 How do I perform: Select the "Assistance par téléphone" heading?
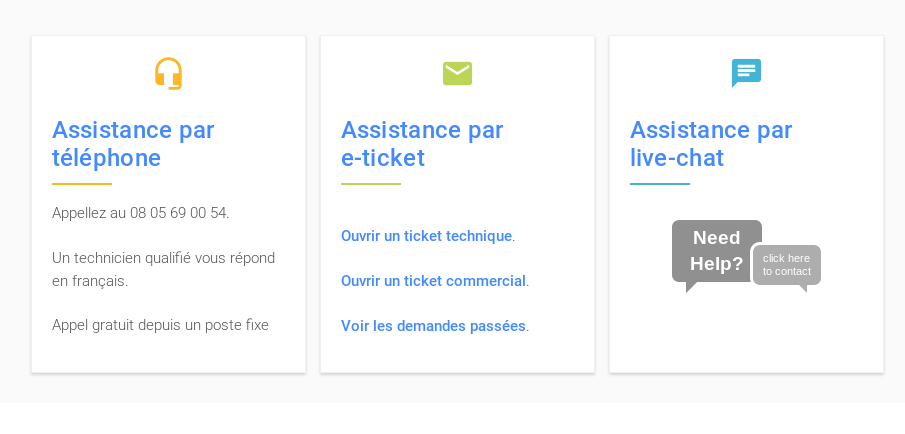coord(133,144)
